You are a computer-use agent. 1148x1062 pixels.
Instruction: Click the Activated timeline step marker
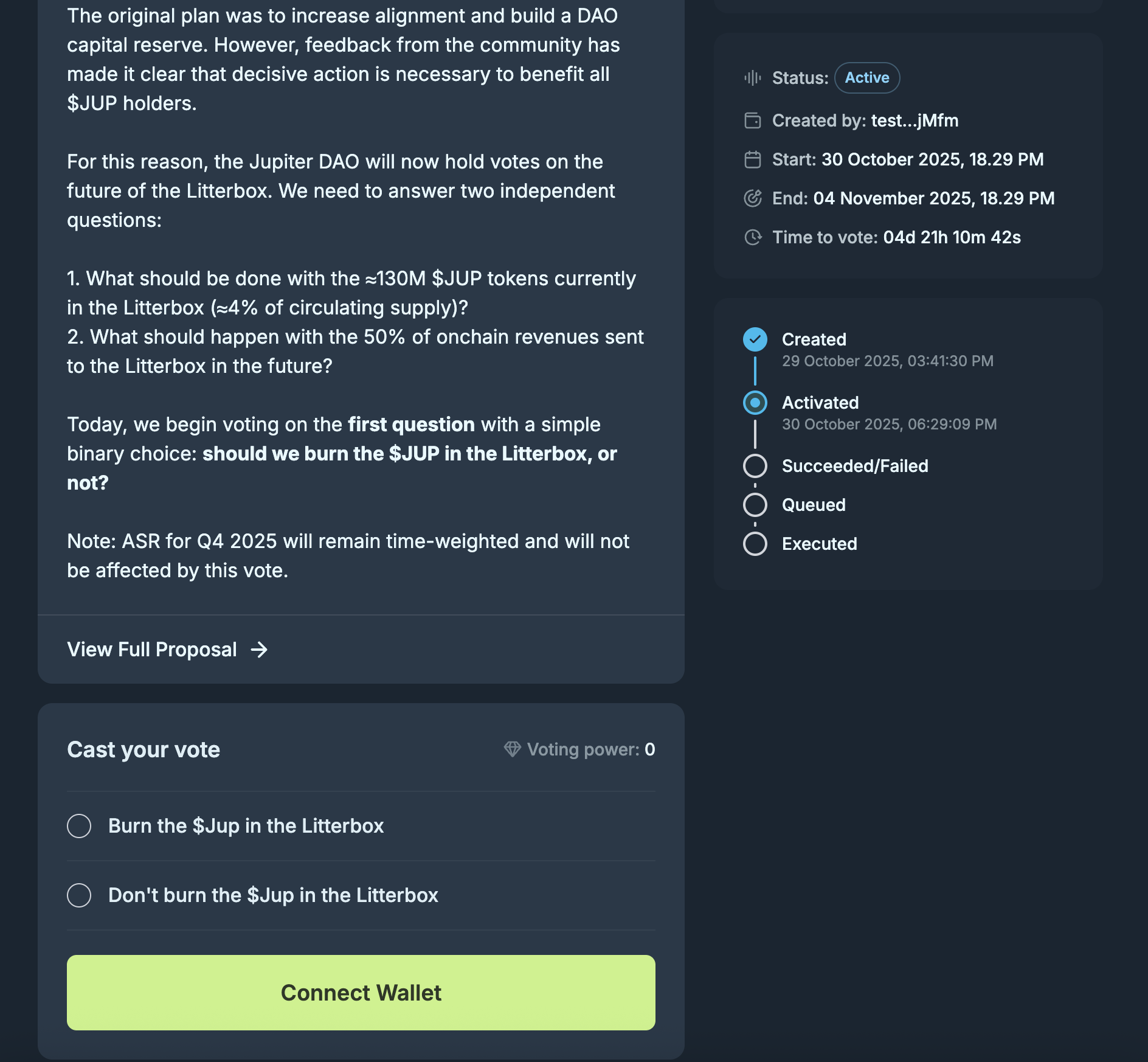(755, 403)
